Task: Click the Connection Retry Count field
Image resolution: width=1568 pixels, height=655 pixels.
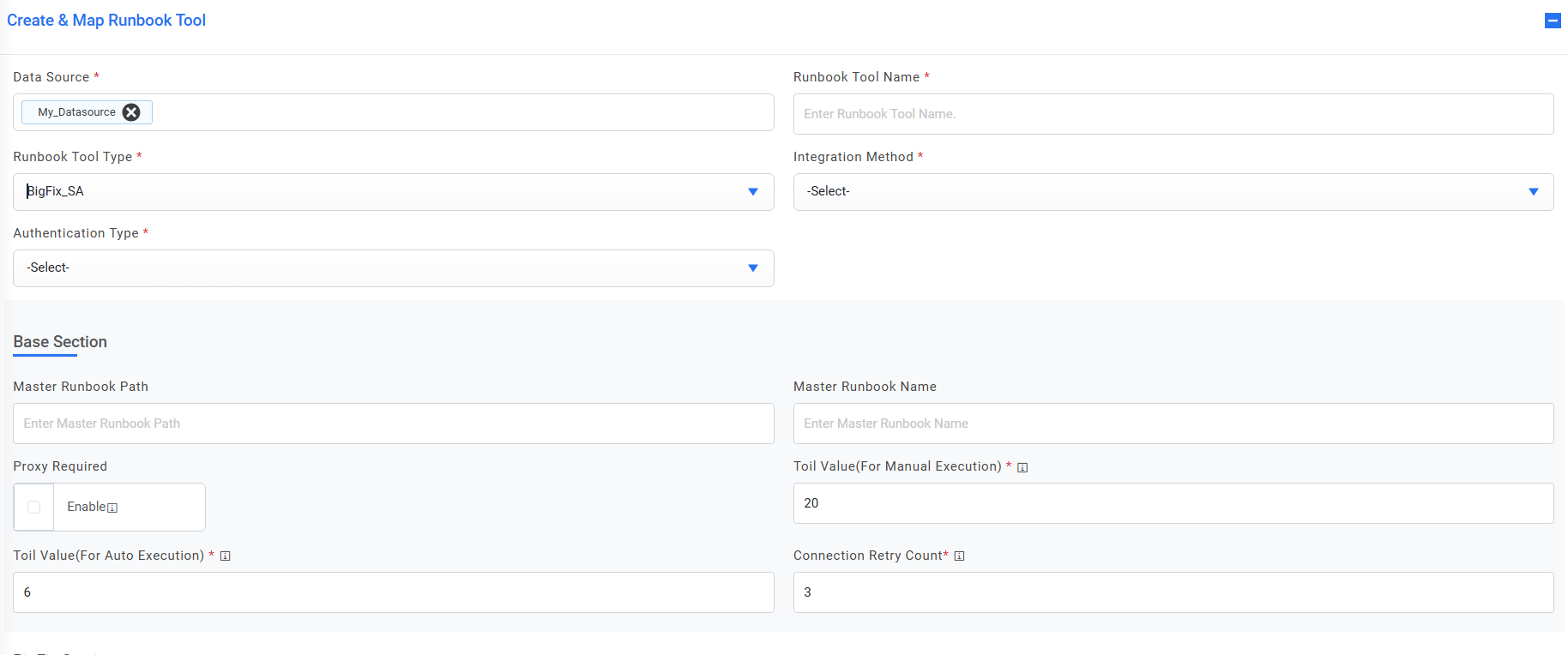Action: point(1173,592)
